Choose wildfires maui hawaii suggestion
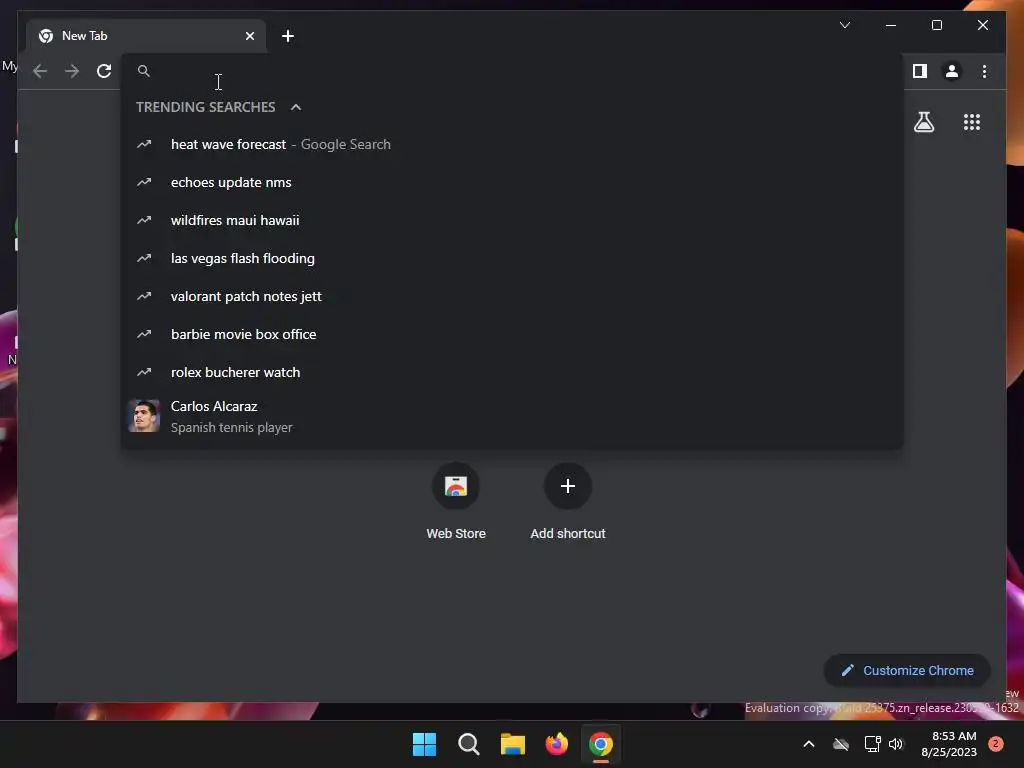 point(512,220)
